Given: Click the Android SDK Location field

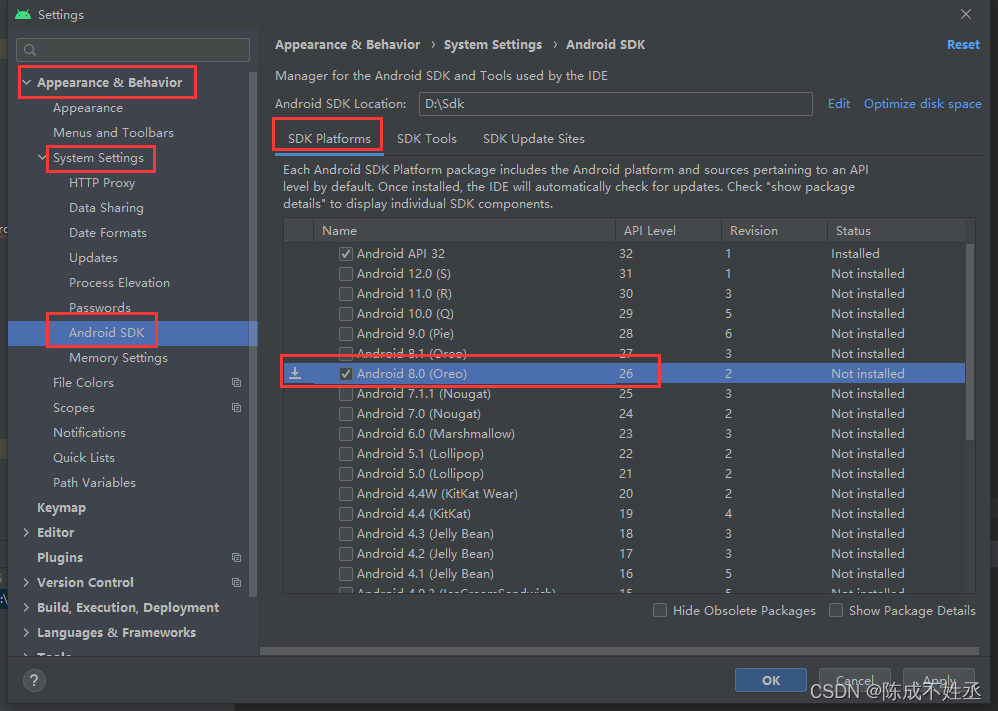Looking at the screenshot, I should 615,104.
